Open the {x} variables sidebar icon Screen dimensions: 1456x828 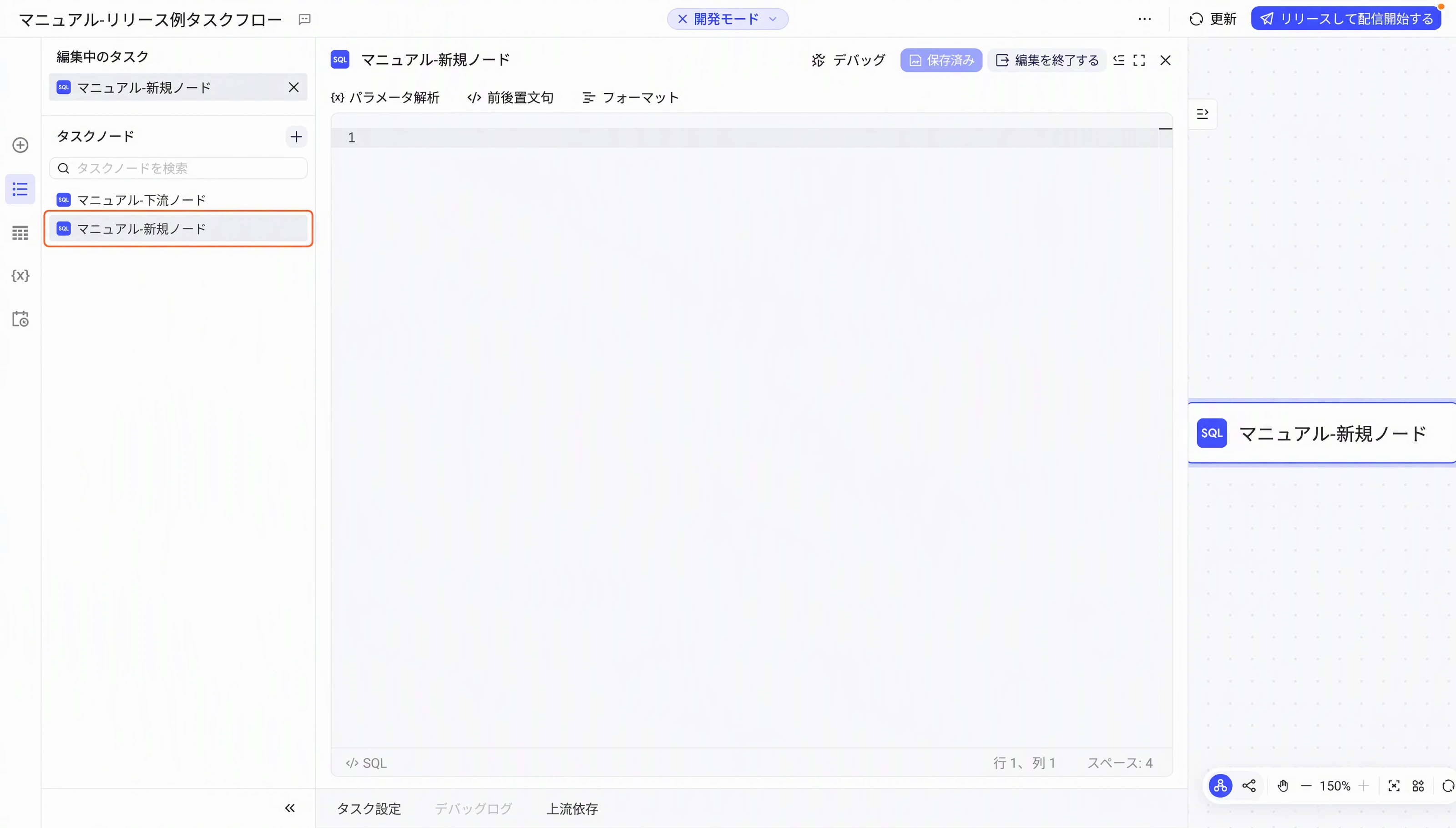click(20, 276)
